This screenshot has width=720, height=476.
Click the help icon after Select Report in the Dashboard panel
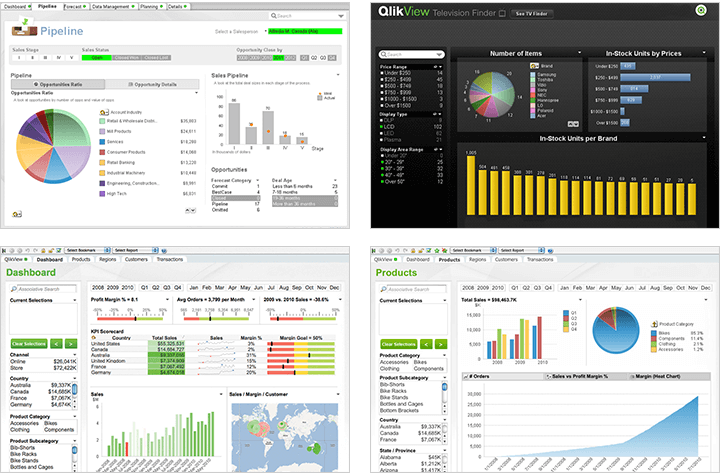[x=164, y=251]
